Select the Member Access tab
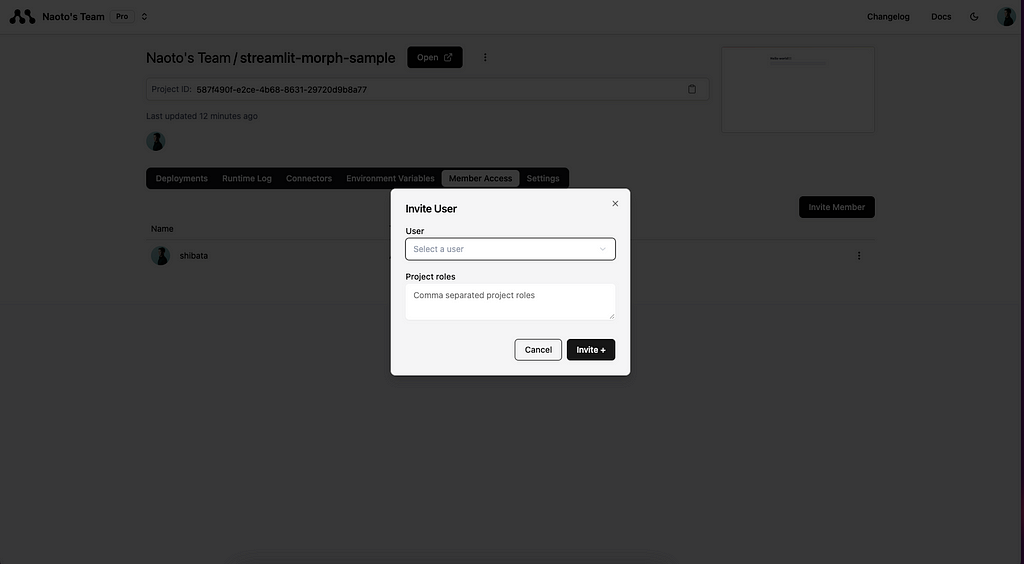This screenshot has width=1024, height=564. (x=480, y=178)
